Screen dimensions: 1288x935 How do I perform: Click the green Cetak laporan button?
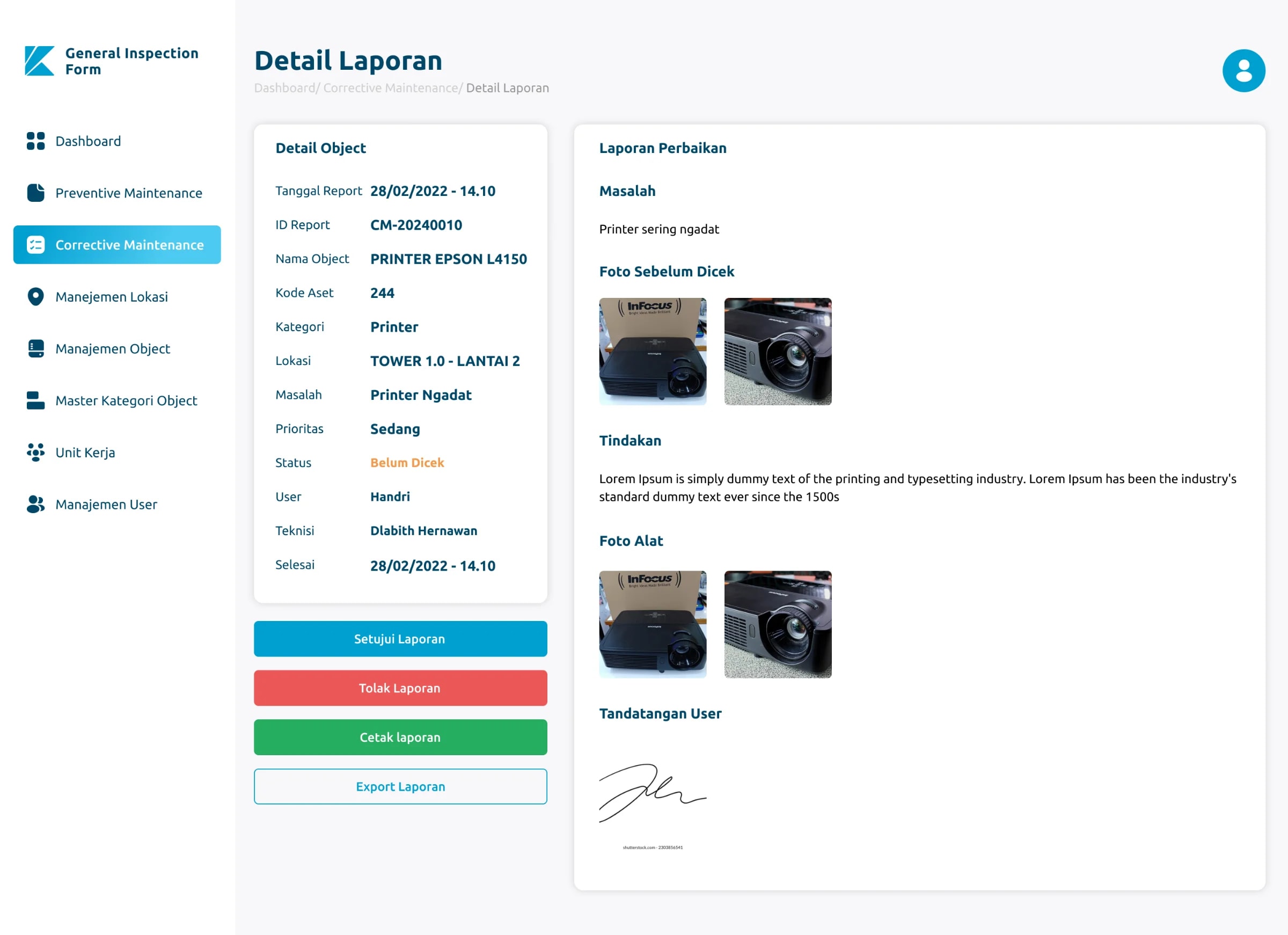(x=400, y=737)
